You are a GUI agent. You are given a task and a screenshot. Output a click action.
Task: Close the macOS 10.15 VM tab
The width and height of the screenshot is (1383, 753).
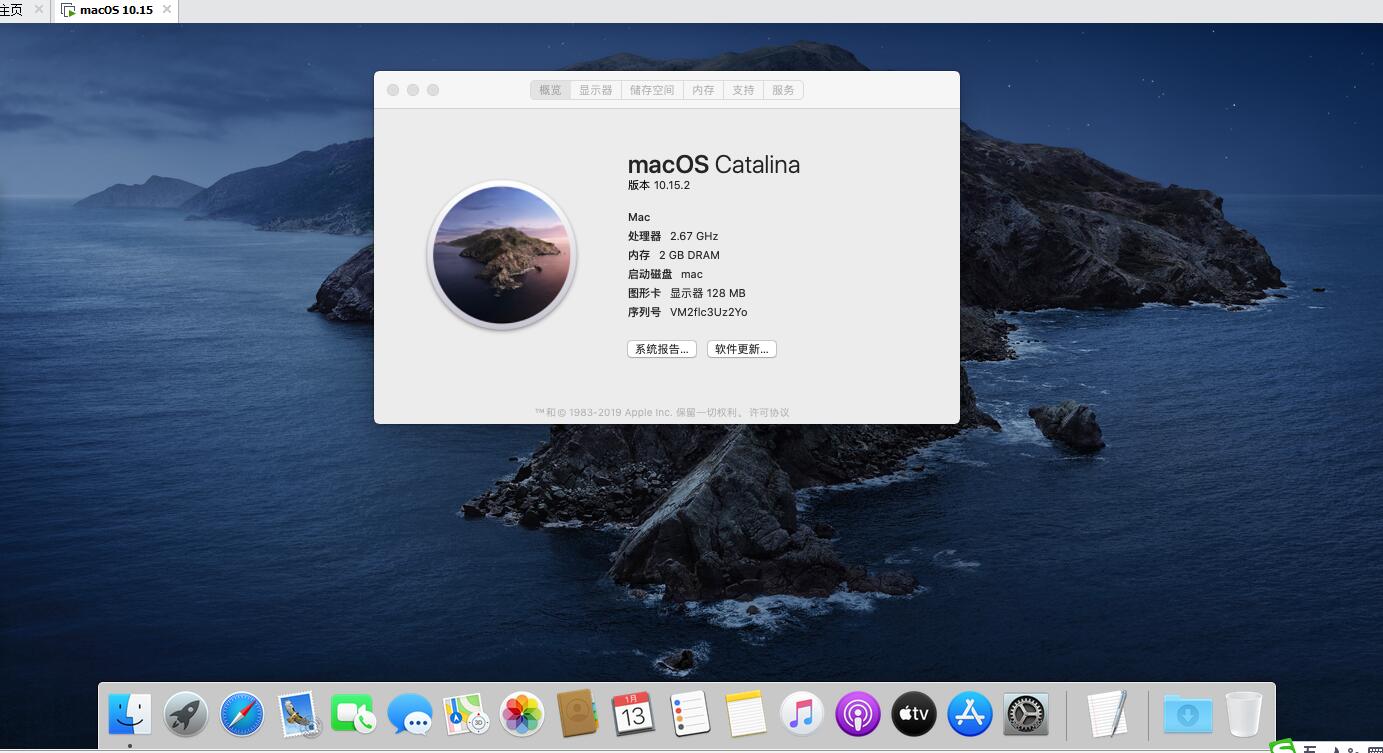[x=167, y=10]
